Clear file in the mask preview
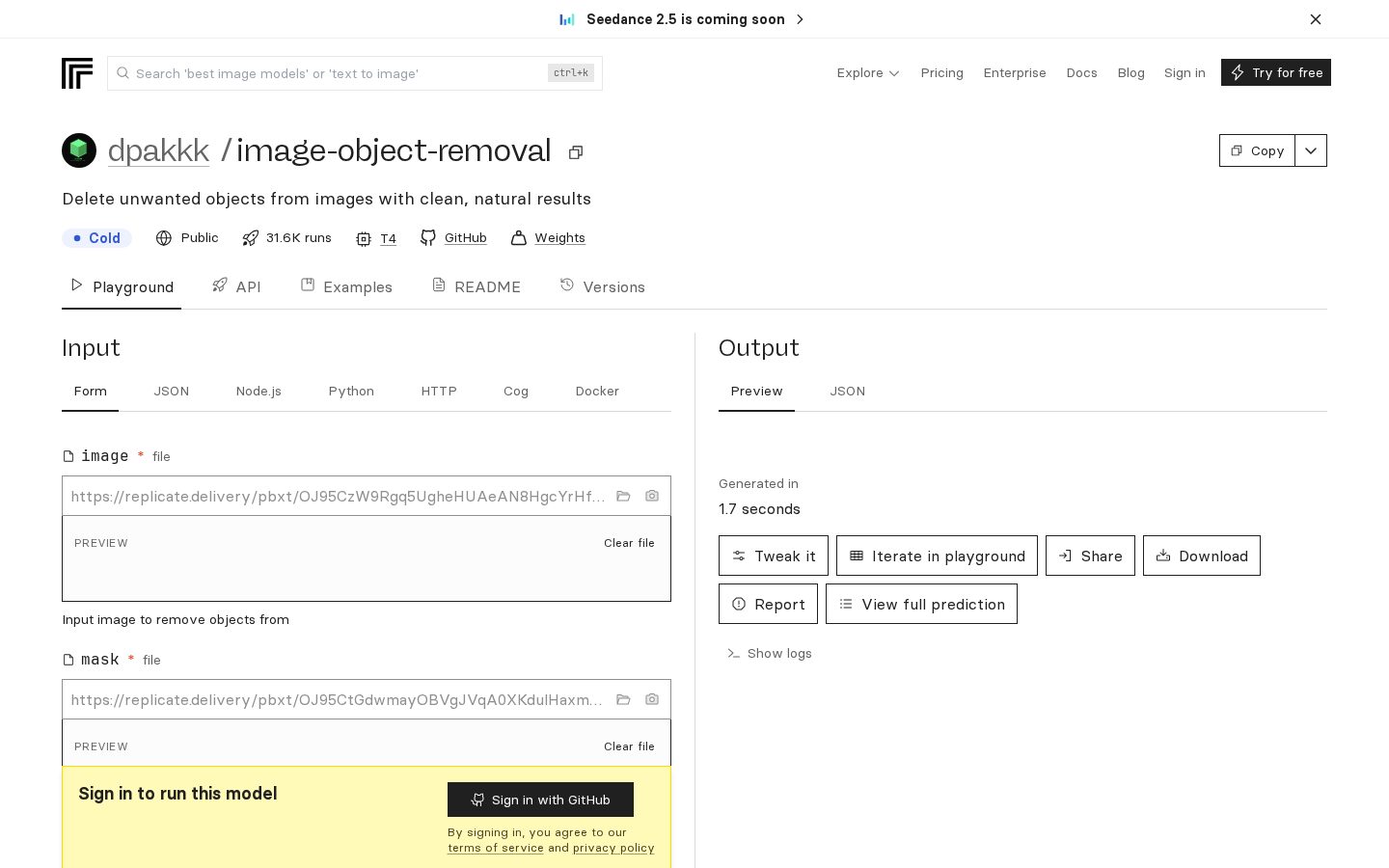This screenshot has width=1389, height=868. coord(629,746)
